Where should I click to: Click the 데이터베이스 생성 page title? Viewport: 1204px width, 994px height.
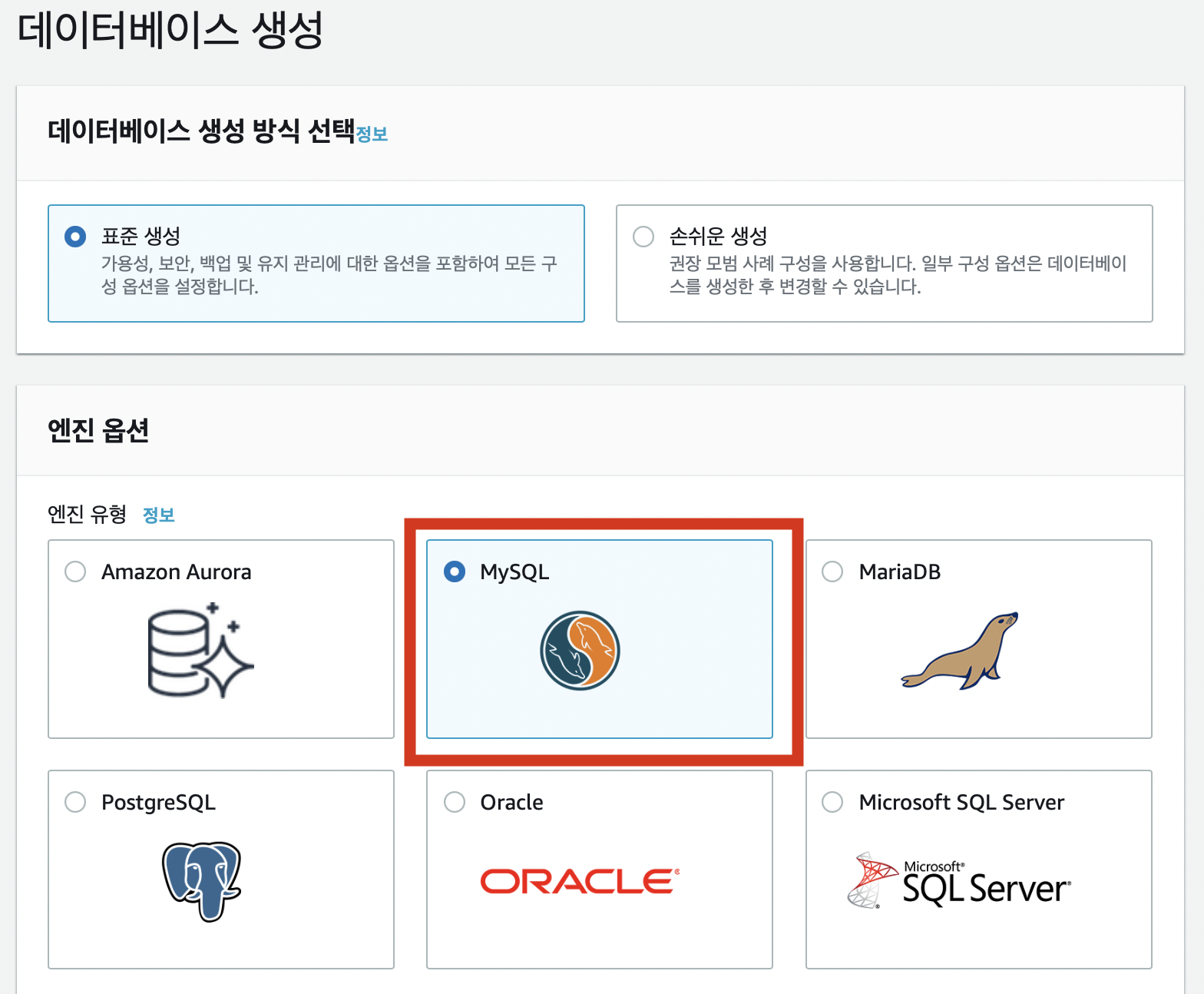170,31
